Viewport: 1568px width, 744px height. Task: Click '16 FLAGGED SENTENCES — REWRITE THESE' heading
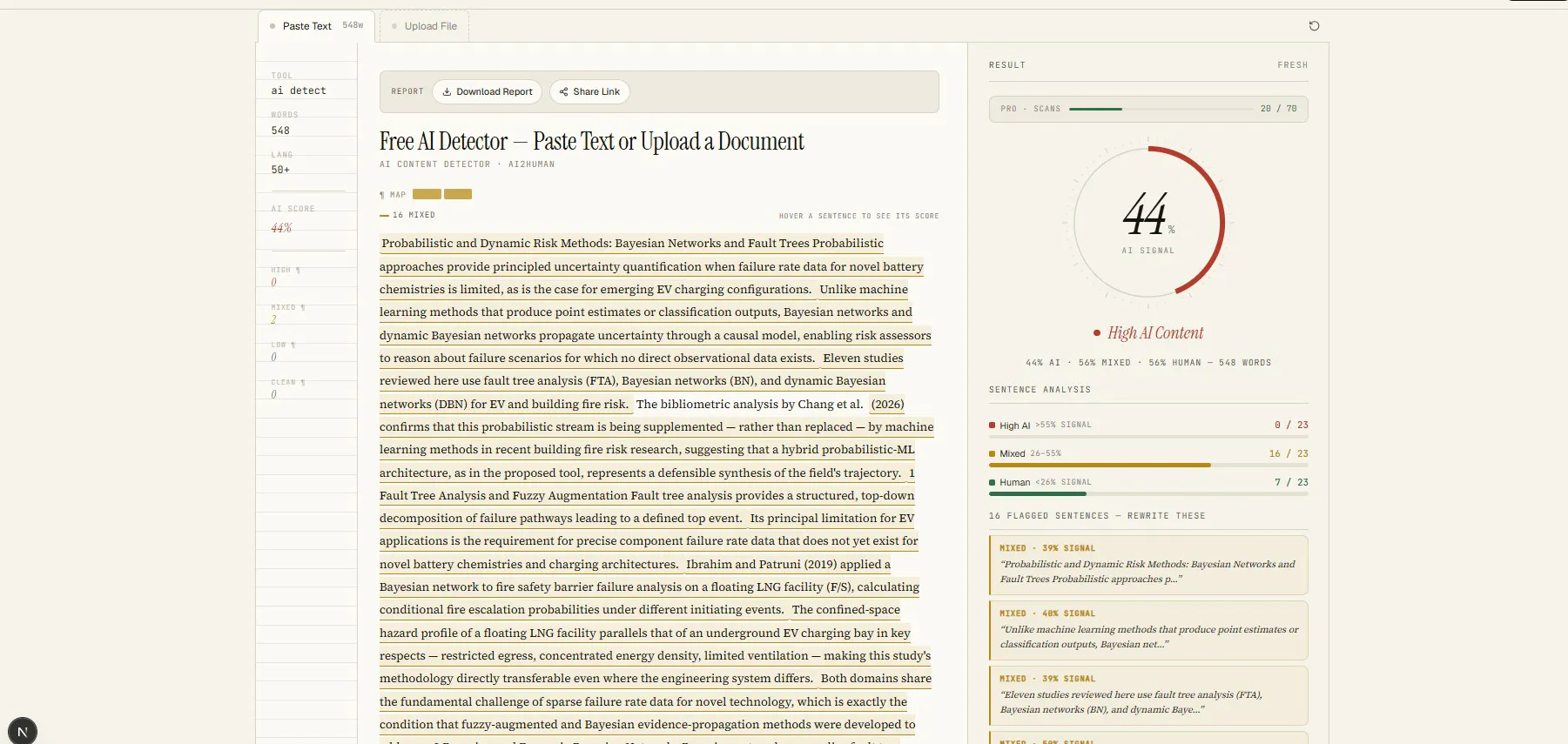(x=1097, y=516)
